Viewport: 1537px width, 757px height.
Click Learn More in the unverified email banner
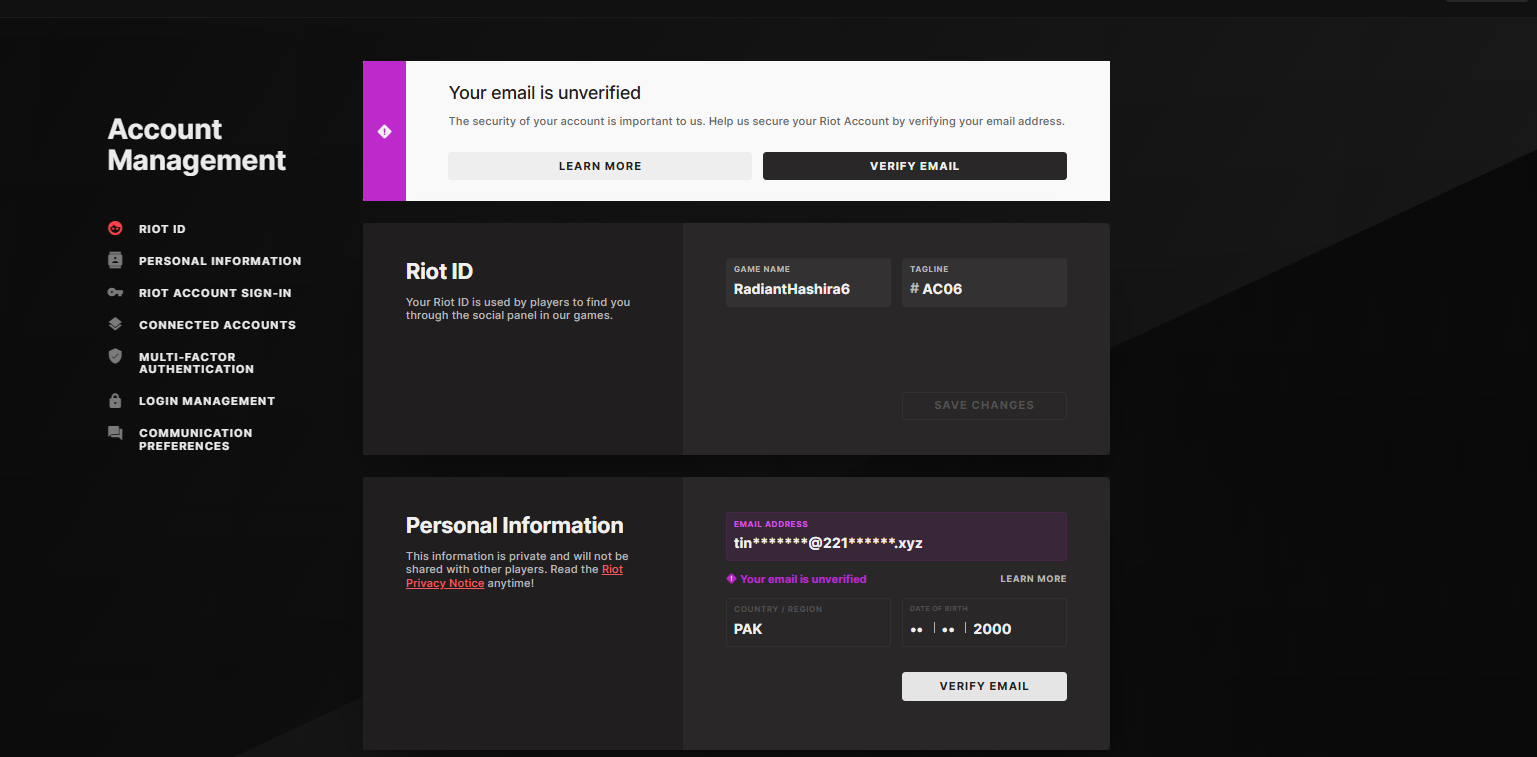click(x=600, y=166)
